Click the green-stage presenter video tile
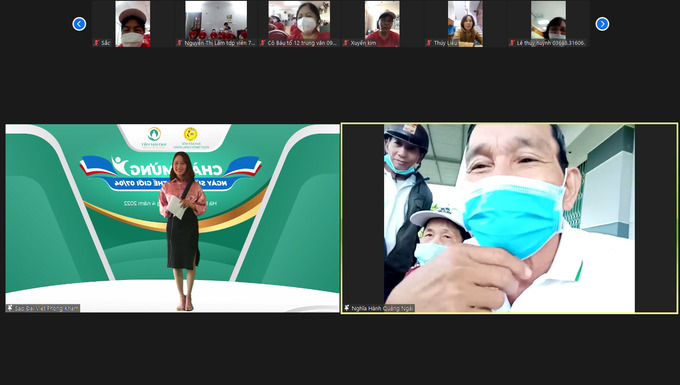This screenshot has width=680, height=385. click(173, 218)
